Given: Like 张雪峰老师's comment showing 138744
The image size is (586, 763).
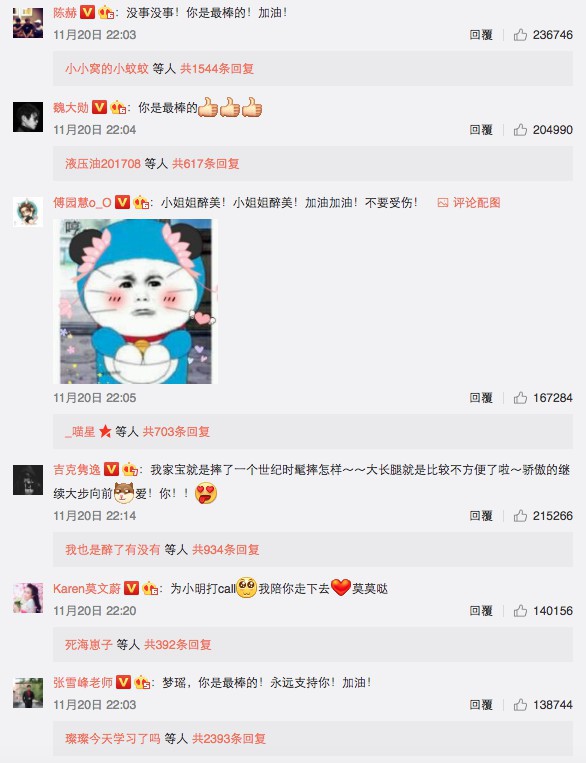Looking at the screenshot, I should pos(520,704).
